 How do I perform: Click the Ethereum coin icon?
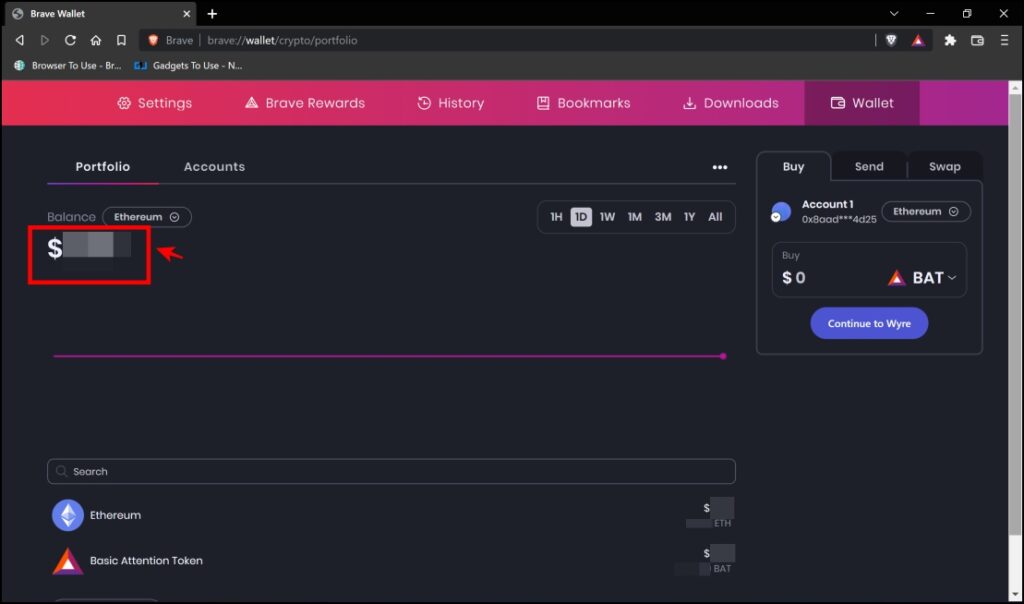click(x=68, y=515)
